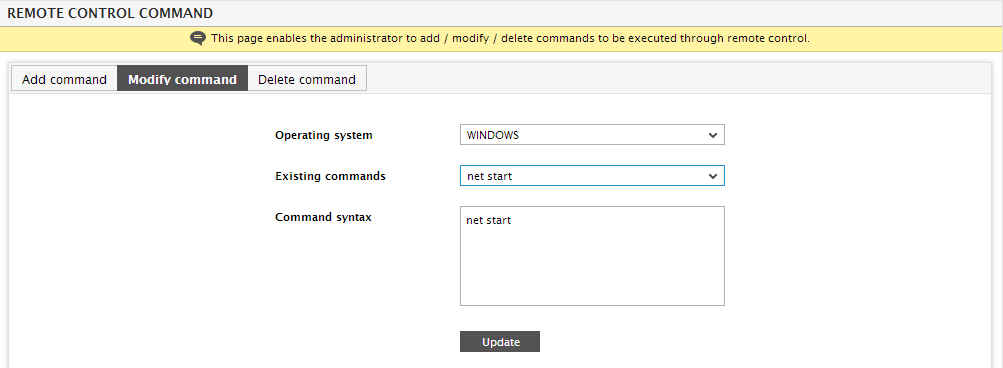Select the Modify command tab
Image resolution: width=1003 pixels, height=368 pixels.
(x=182, y=79)
